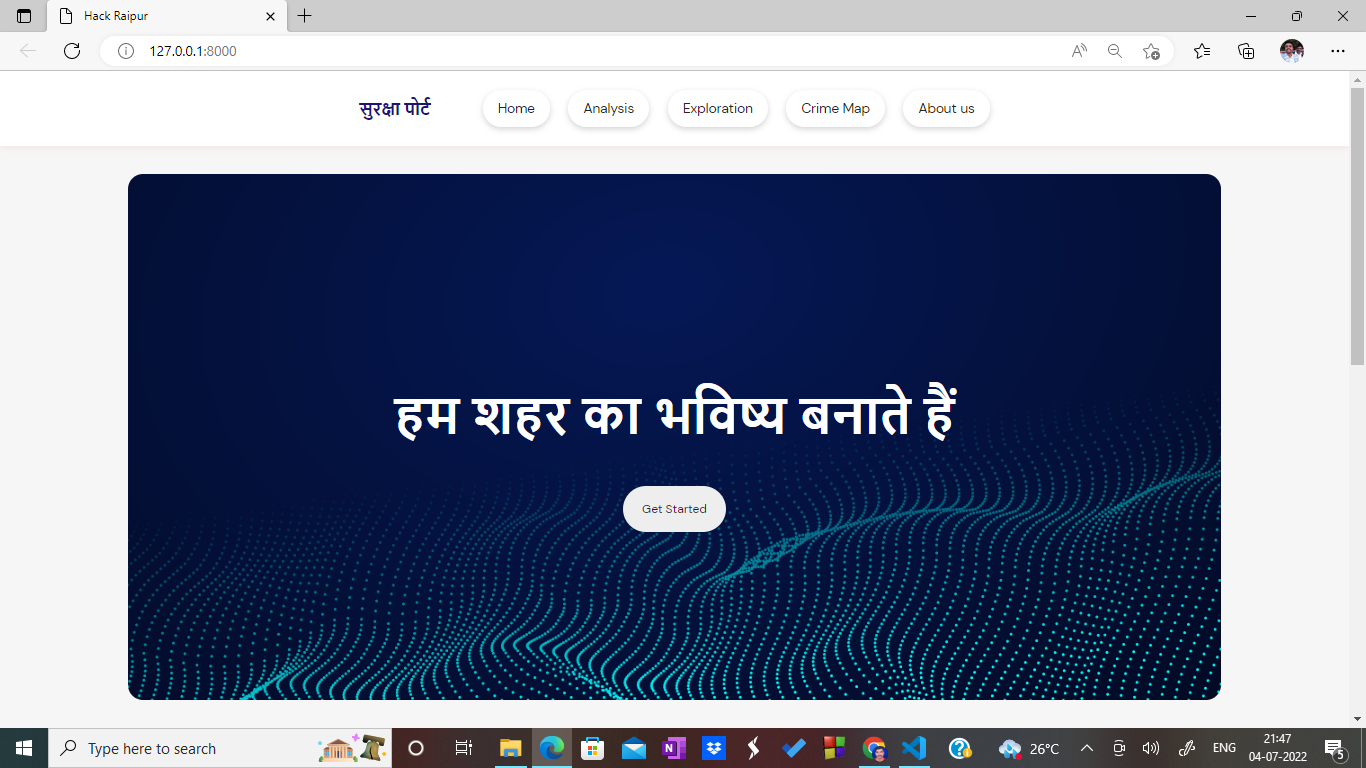Go to the Analysis page
The height and width of the screenshot is (768, 1366).
[x=609, y=109]
